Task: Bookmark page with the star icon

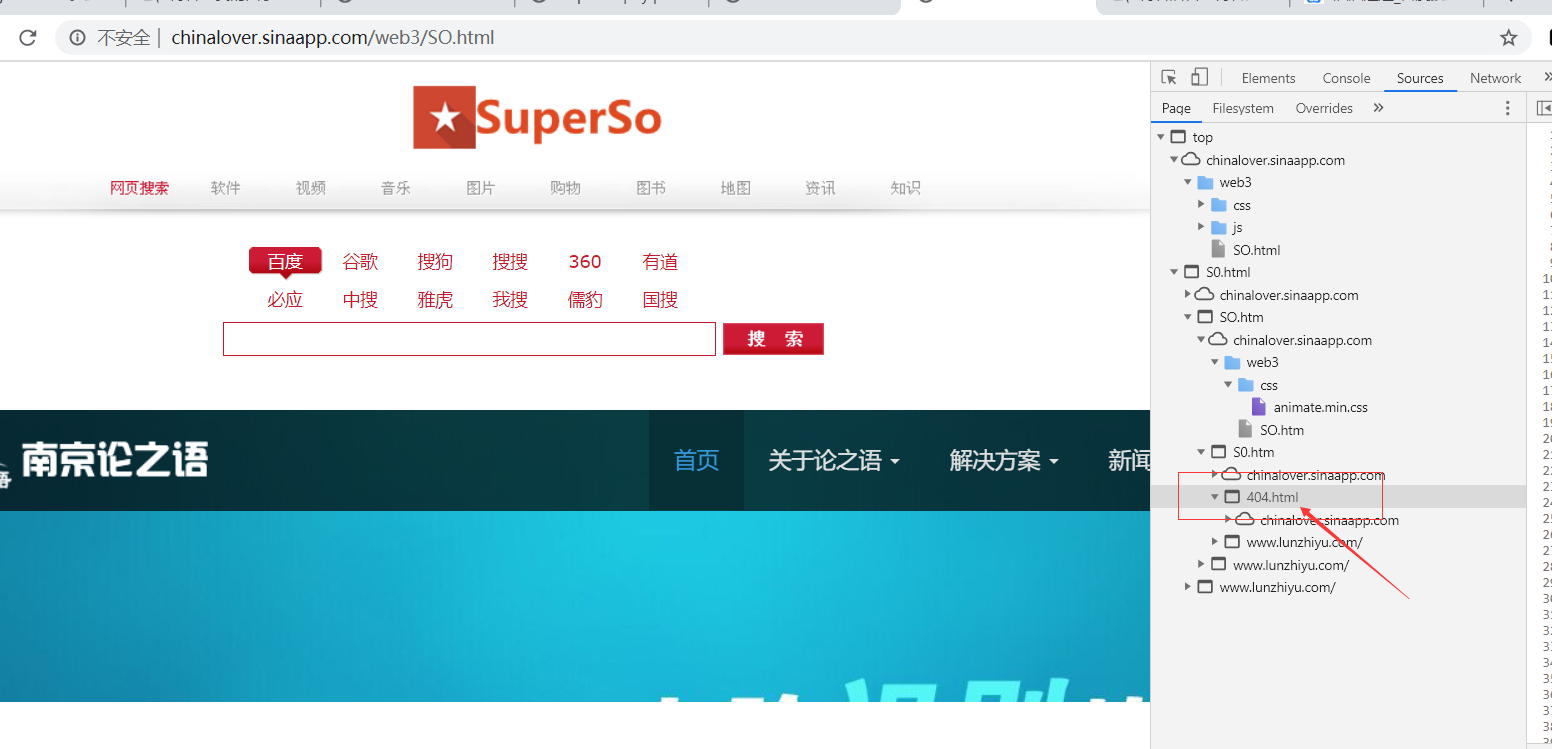Action: point(1509,38)
